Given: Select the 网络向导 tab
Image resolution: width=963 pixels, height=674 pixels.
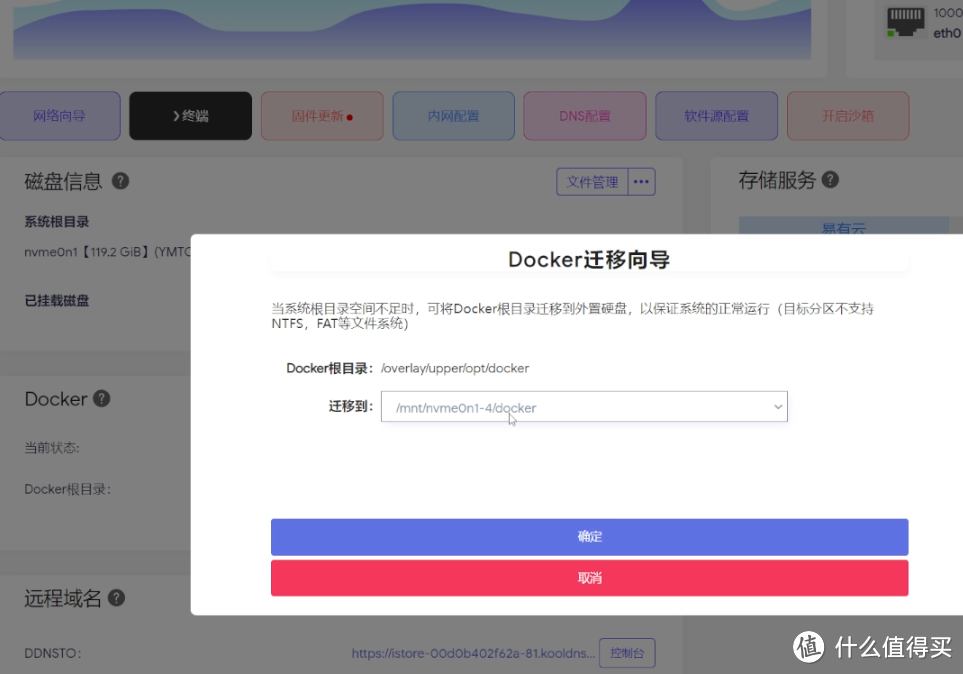Looking at the screenshot, I should tap(60, 115).
